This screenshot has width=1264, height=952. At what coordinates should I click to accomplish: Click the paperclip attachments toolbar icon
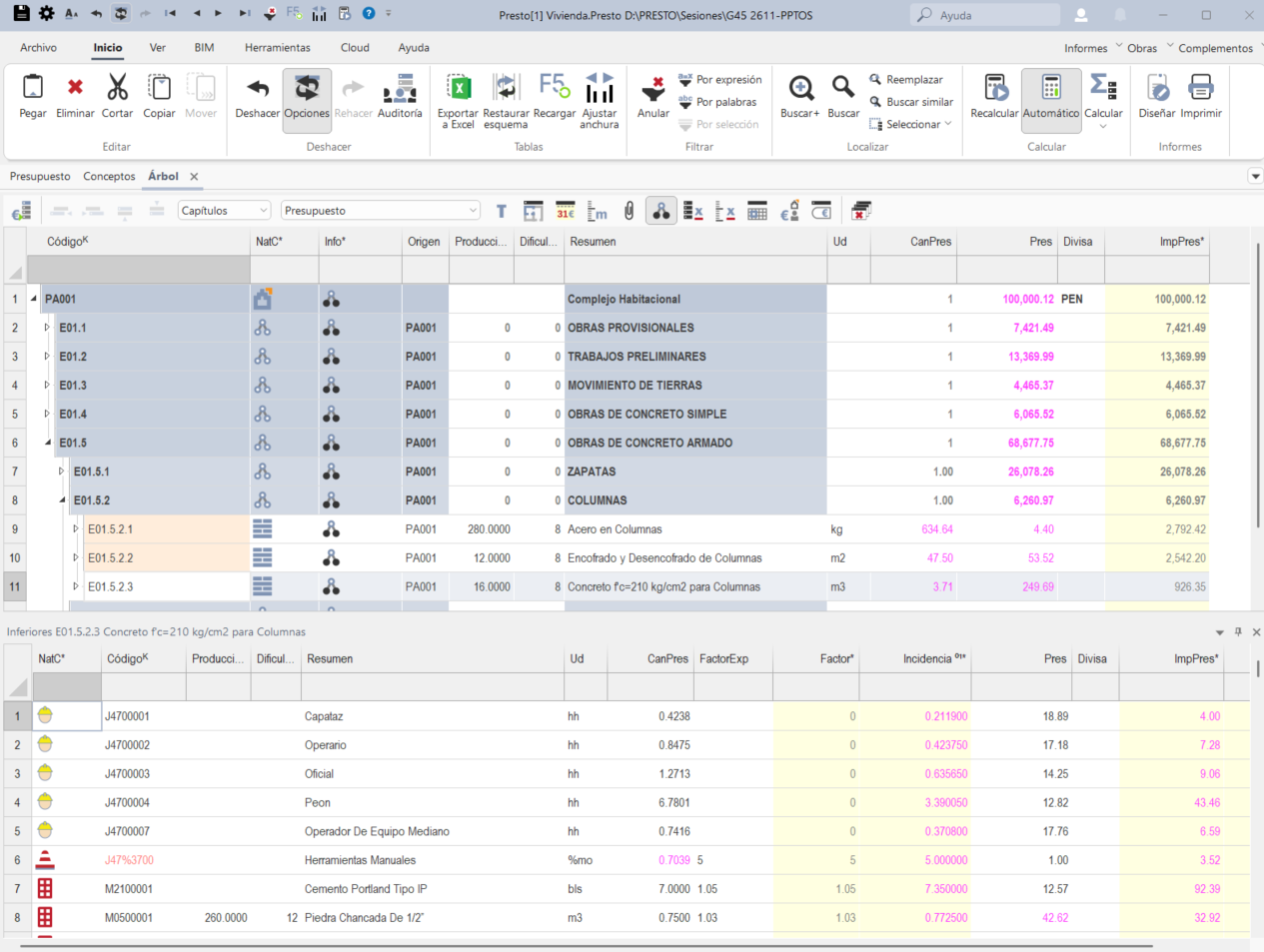[630, 211]
